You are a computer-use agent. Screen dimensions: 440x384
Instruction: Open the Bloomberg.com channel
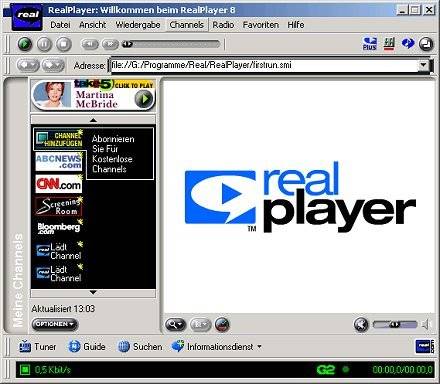(x=59, y=228)
